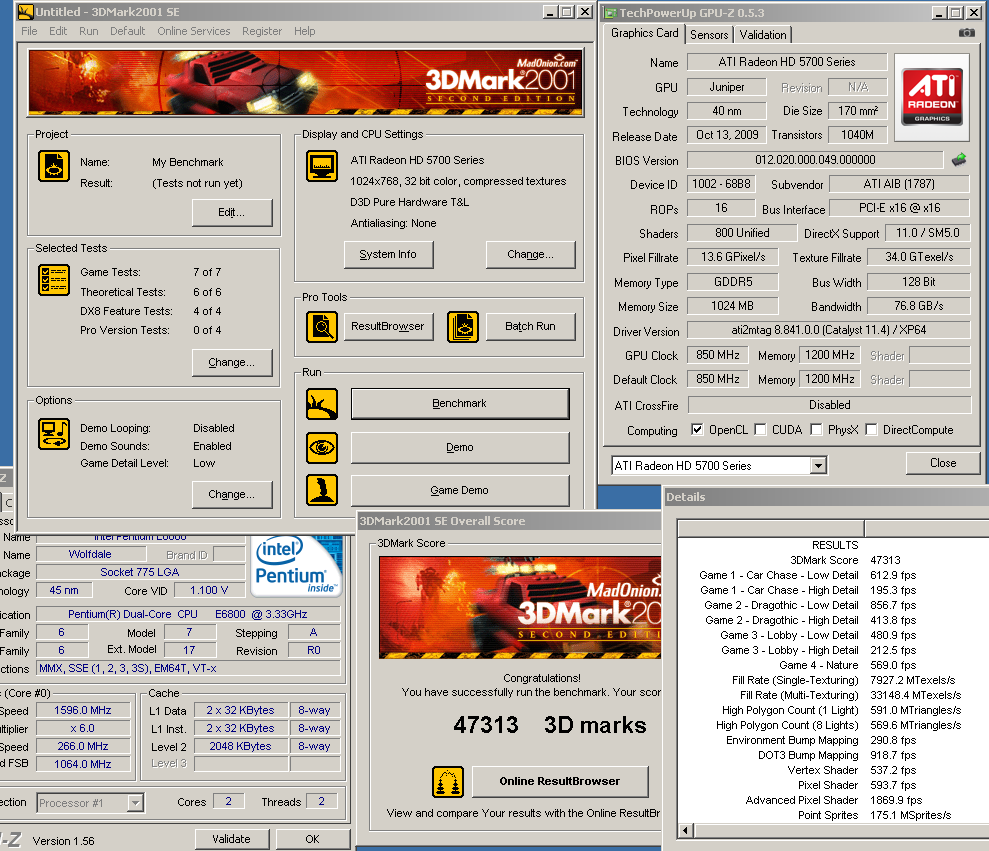This screenshot has height=851, width=989.
Task: Click the Display and CPU Settings monitor icon
Action: 322,167
